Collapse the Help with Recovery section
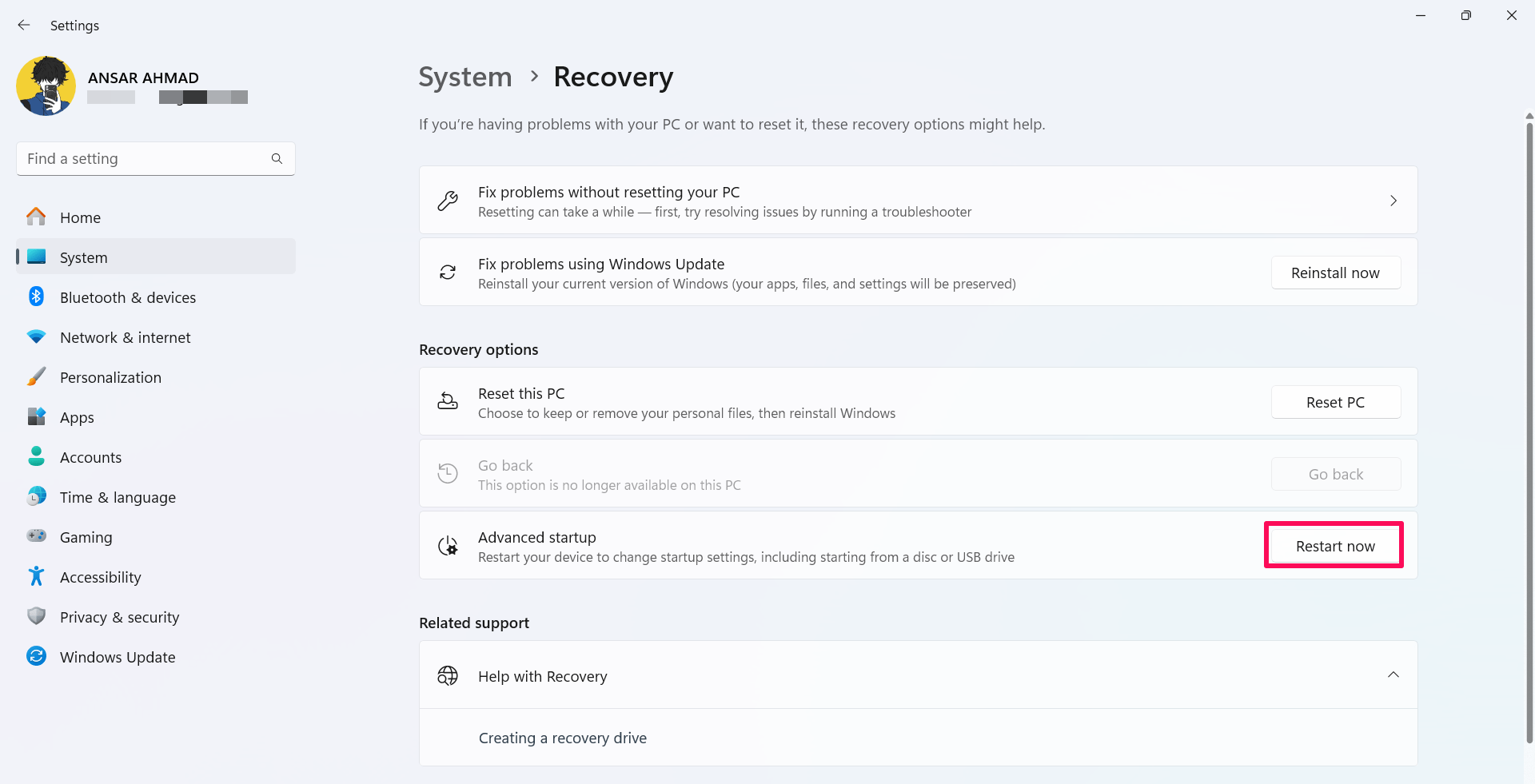This screenshot has height=784, width=1535. click(1393, 675)
